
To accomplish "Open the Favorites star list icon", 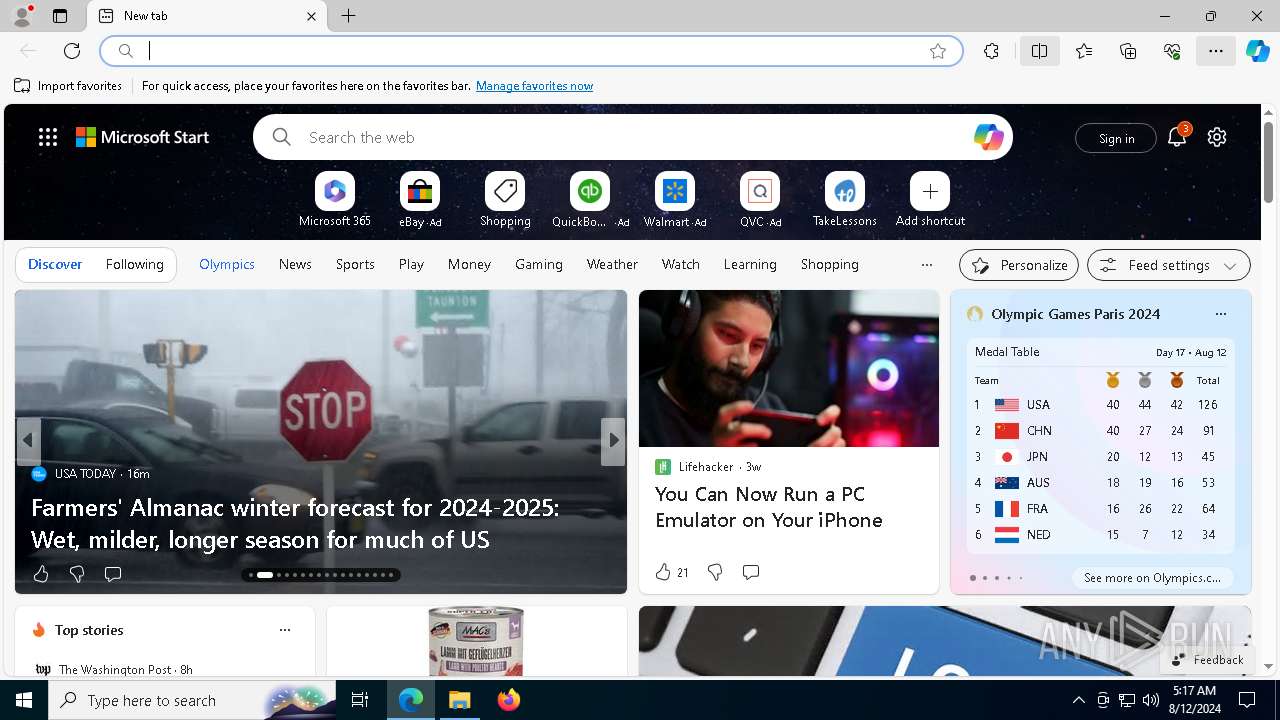I will tap(1084, 51).
